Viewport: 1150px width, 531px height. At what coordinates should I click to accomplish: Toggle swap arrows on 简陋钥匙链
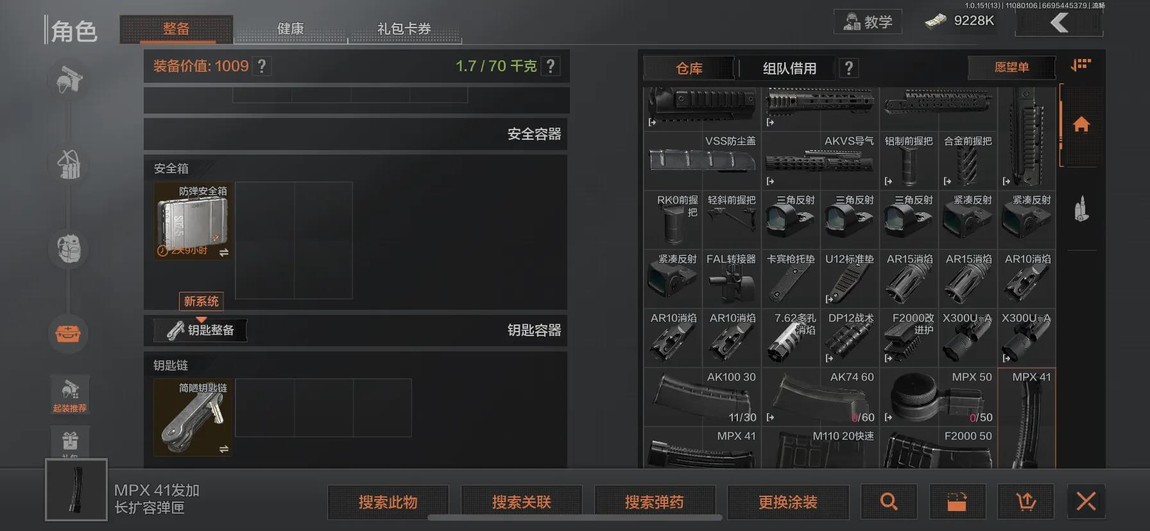click(x=224, y=449)
